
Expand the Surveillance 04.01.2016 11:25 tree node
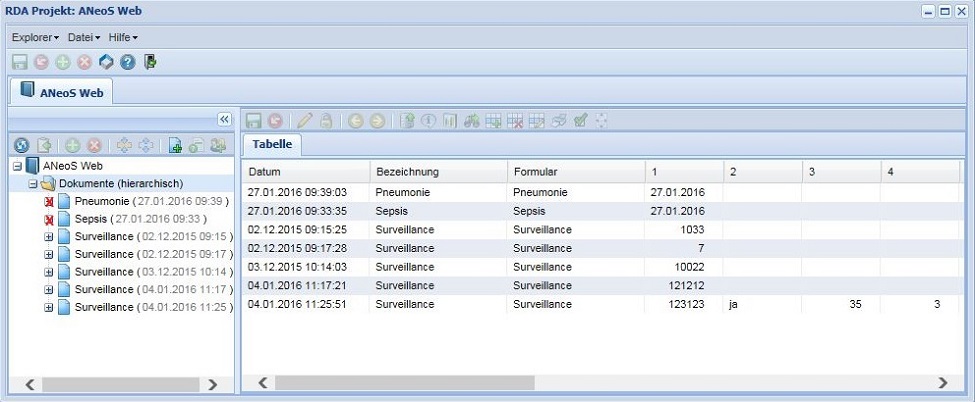(48, 307)
